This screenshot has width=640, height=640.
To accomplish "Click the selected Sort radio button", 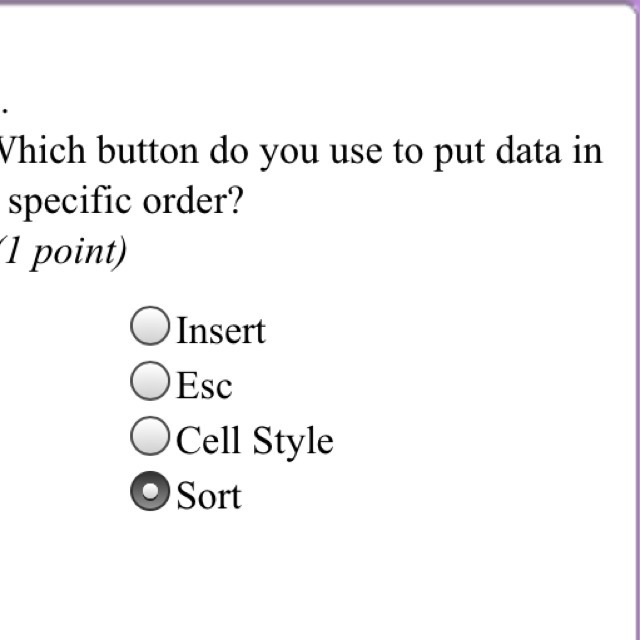I will (150, 491).
